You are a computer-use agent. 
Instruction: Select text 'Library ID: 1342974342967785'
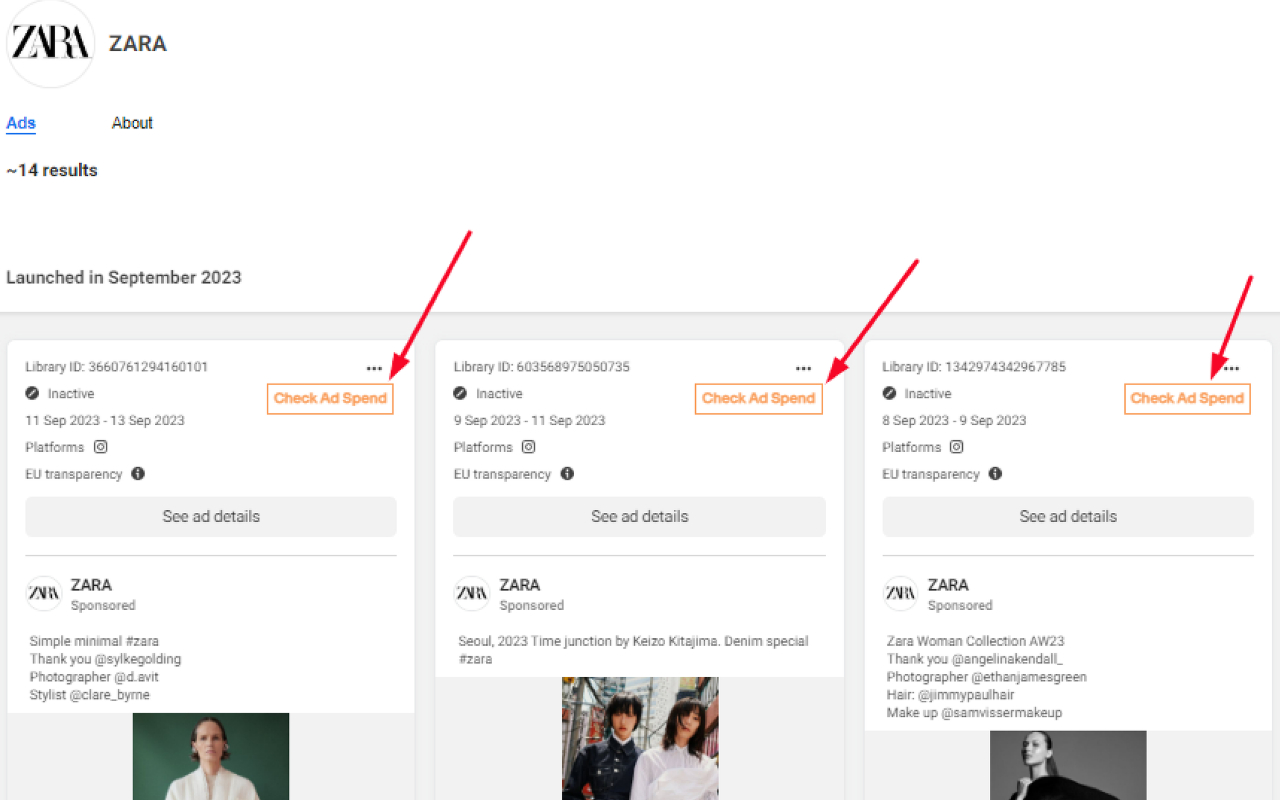[x=974, y=367]
